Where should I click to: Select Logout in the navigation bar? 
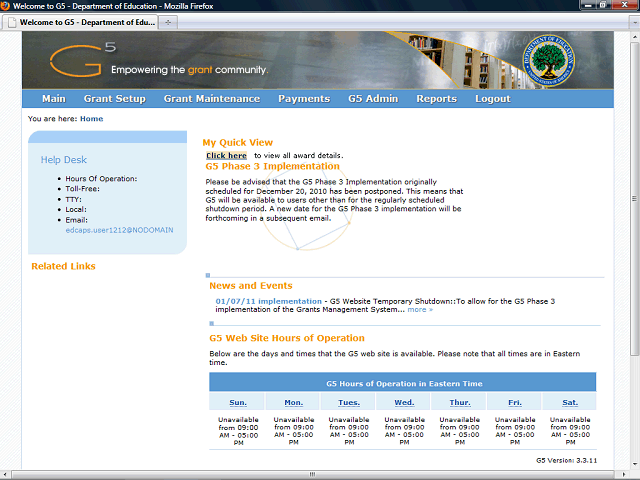(x=492, y=99)
